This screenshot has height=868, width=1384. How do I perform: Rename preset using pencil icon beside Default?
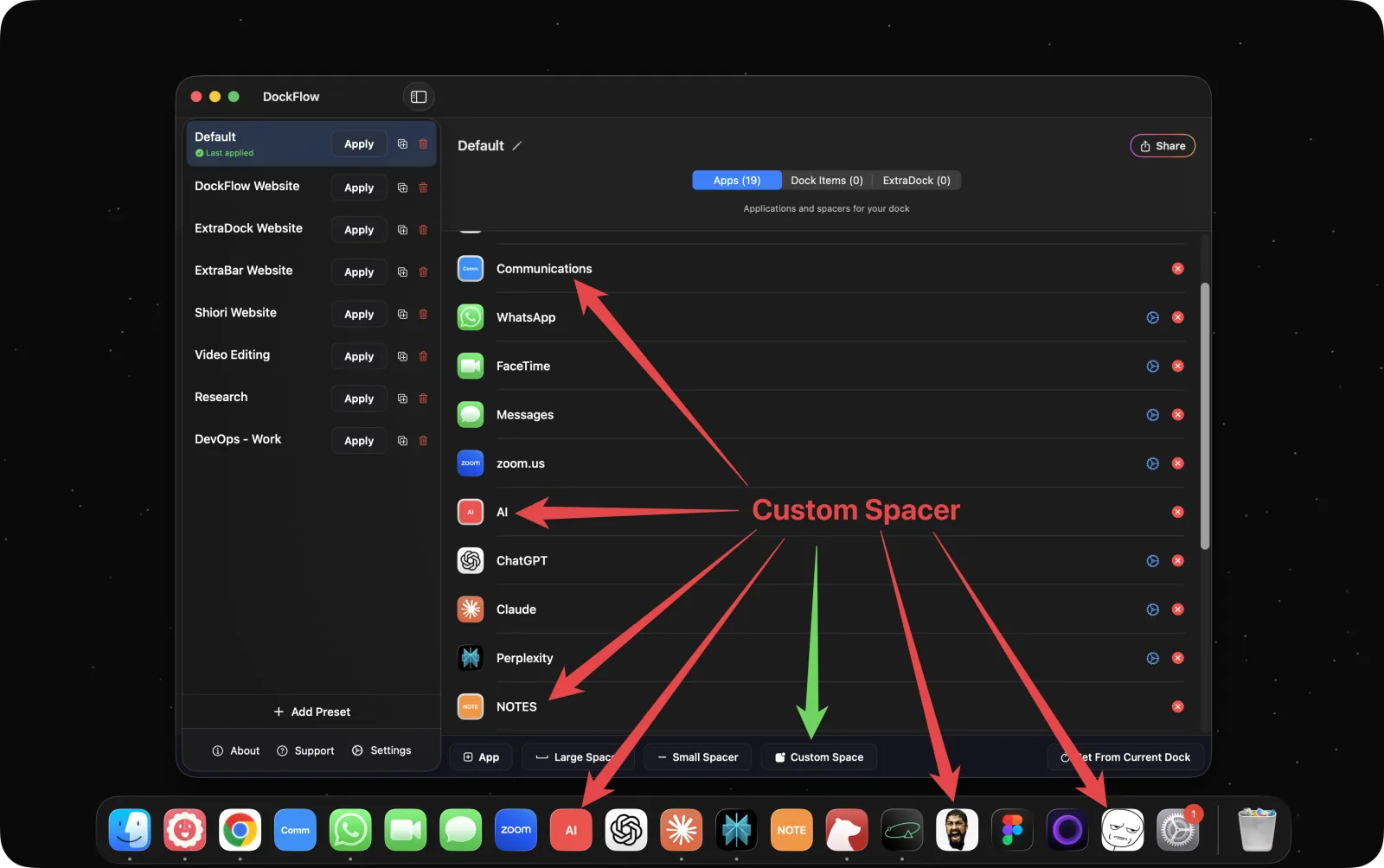(517, 146)
